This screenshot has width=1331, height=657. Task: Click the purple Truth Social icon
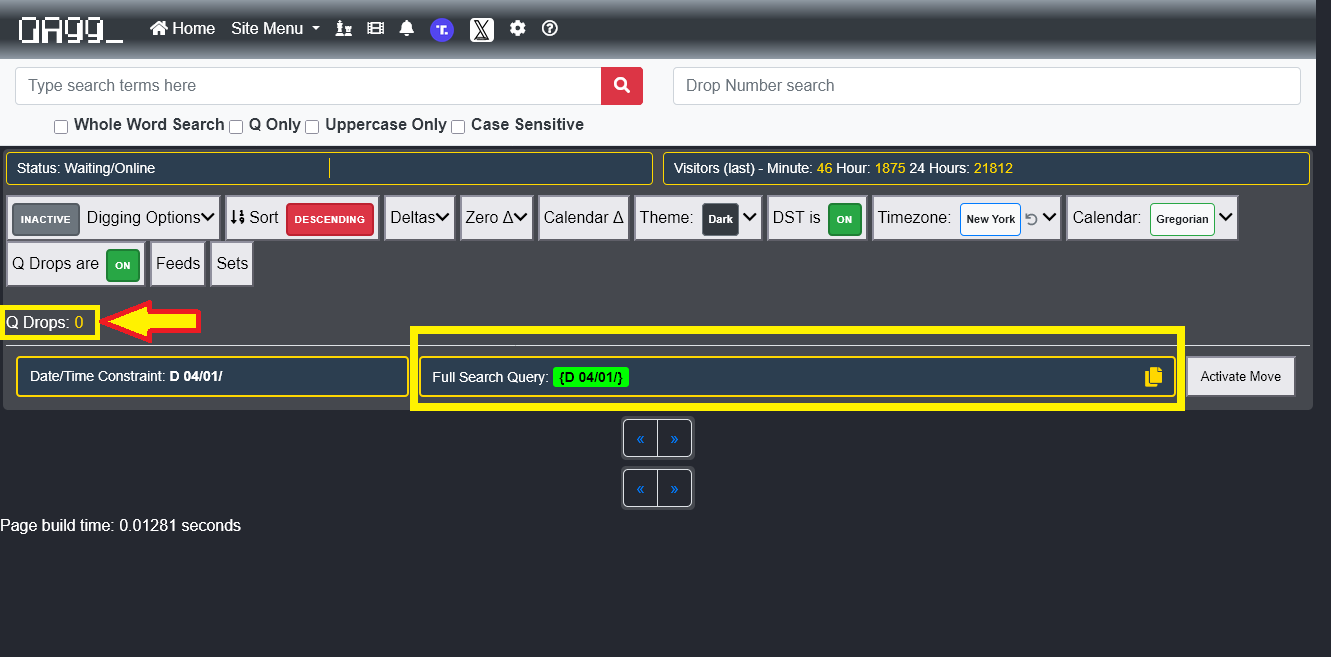click(x=442, y=29)
